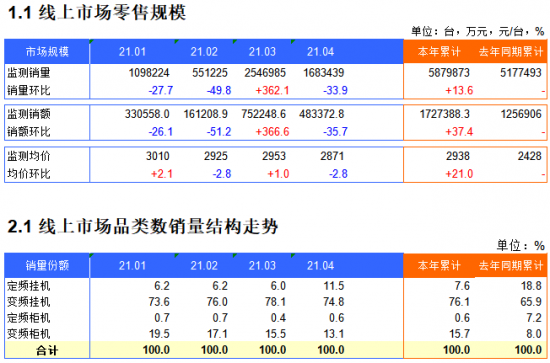
Task: Select the cumulative average price 2938
Action: point(458,156)
